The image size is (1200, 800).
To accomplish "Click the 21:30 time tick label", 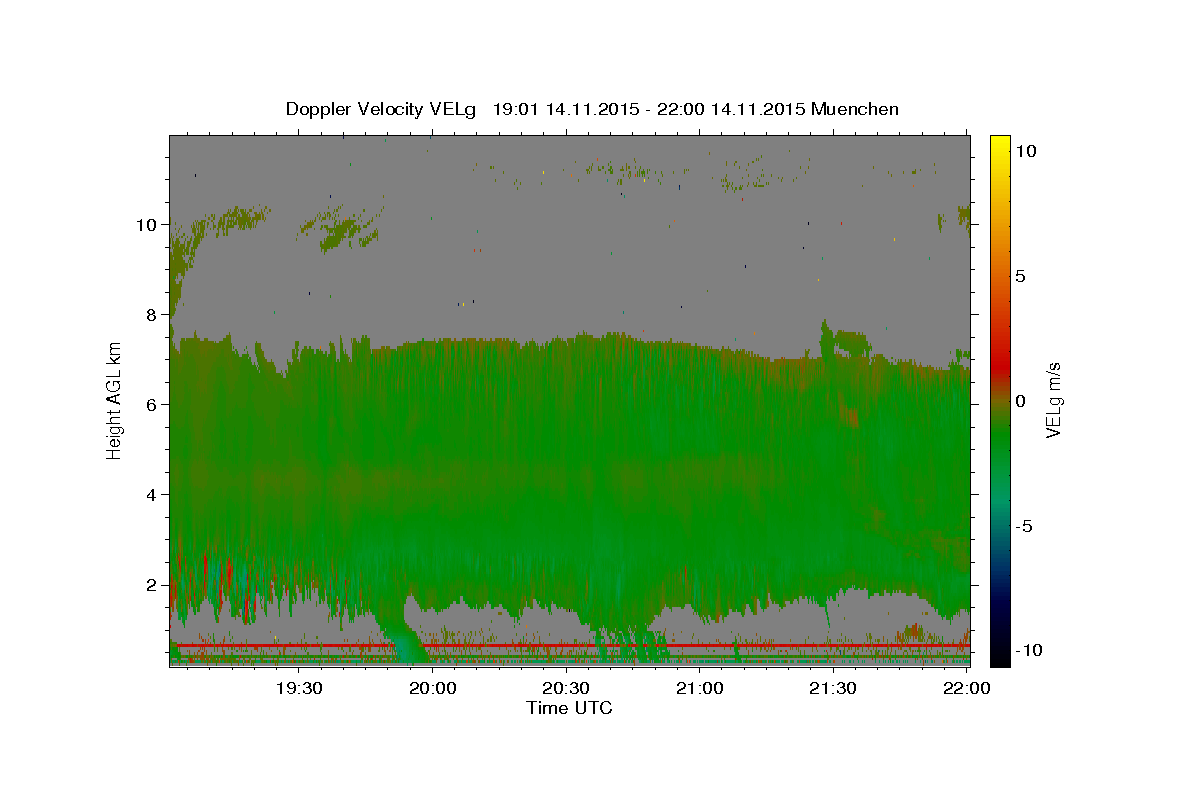I will pos(832,688).
